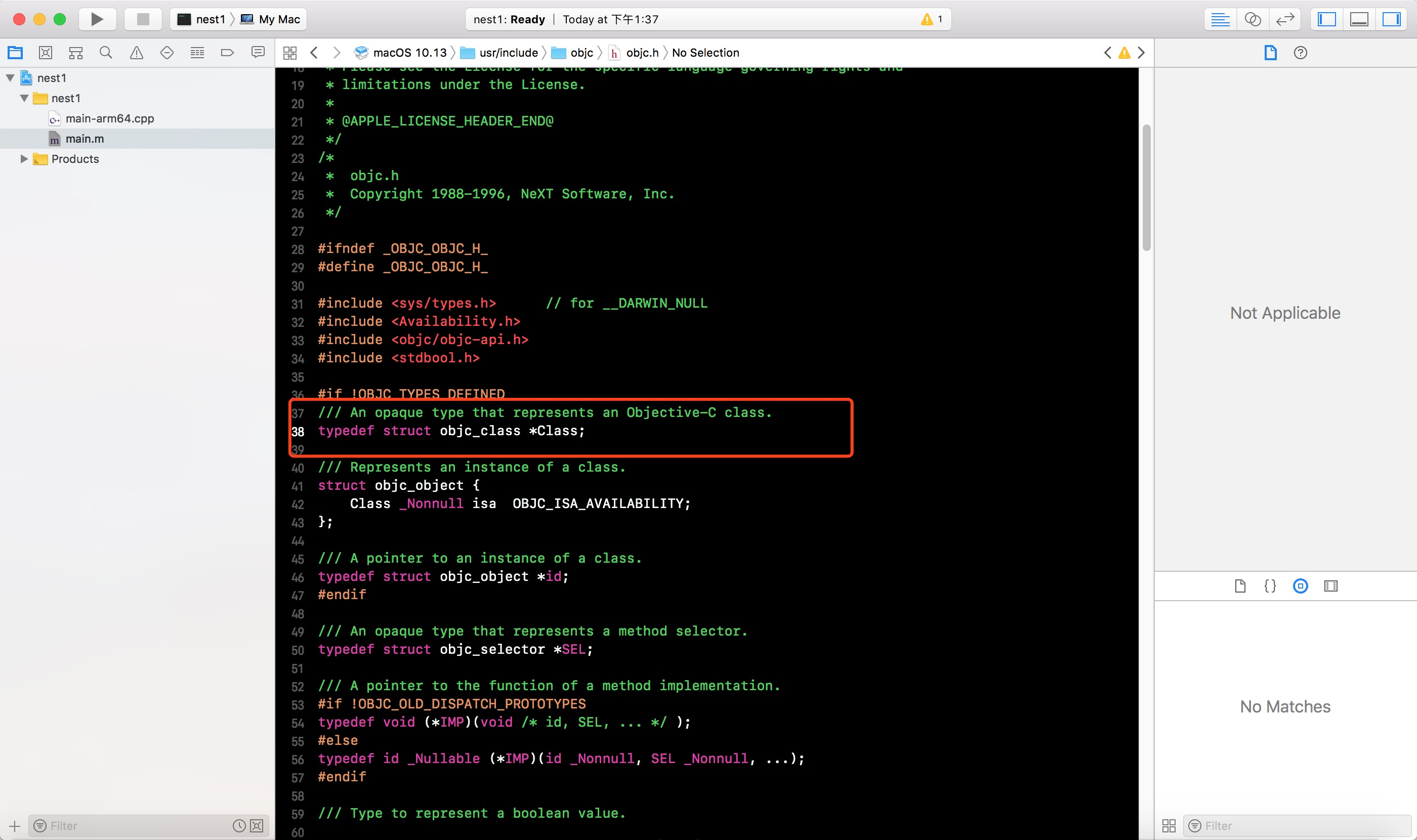Show the Code Snippet library
The width and height of the screenshot is (1417, 840).
click(1270, 586)
